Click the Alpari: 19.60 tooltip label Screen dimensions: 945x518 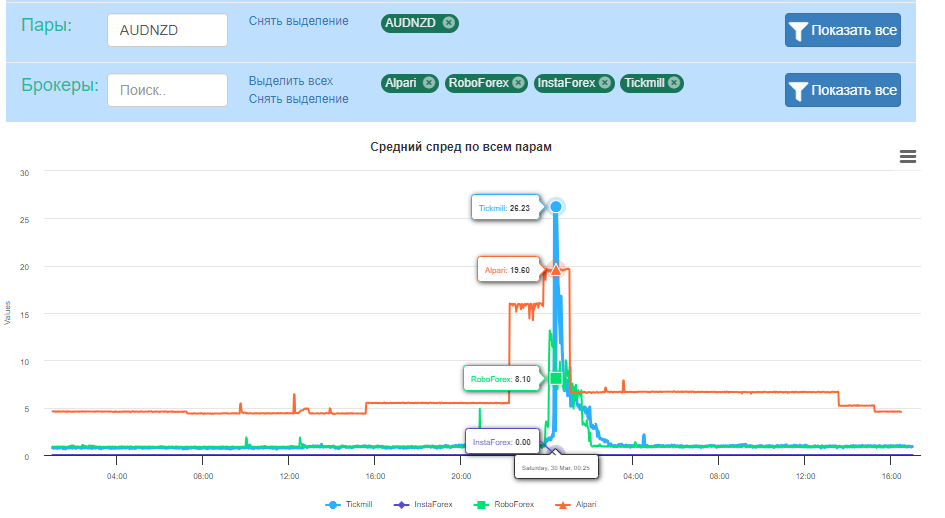coord(507,270)
